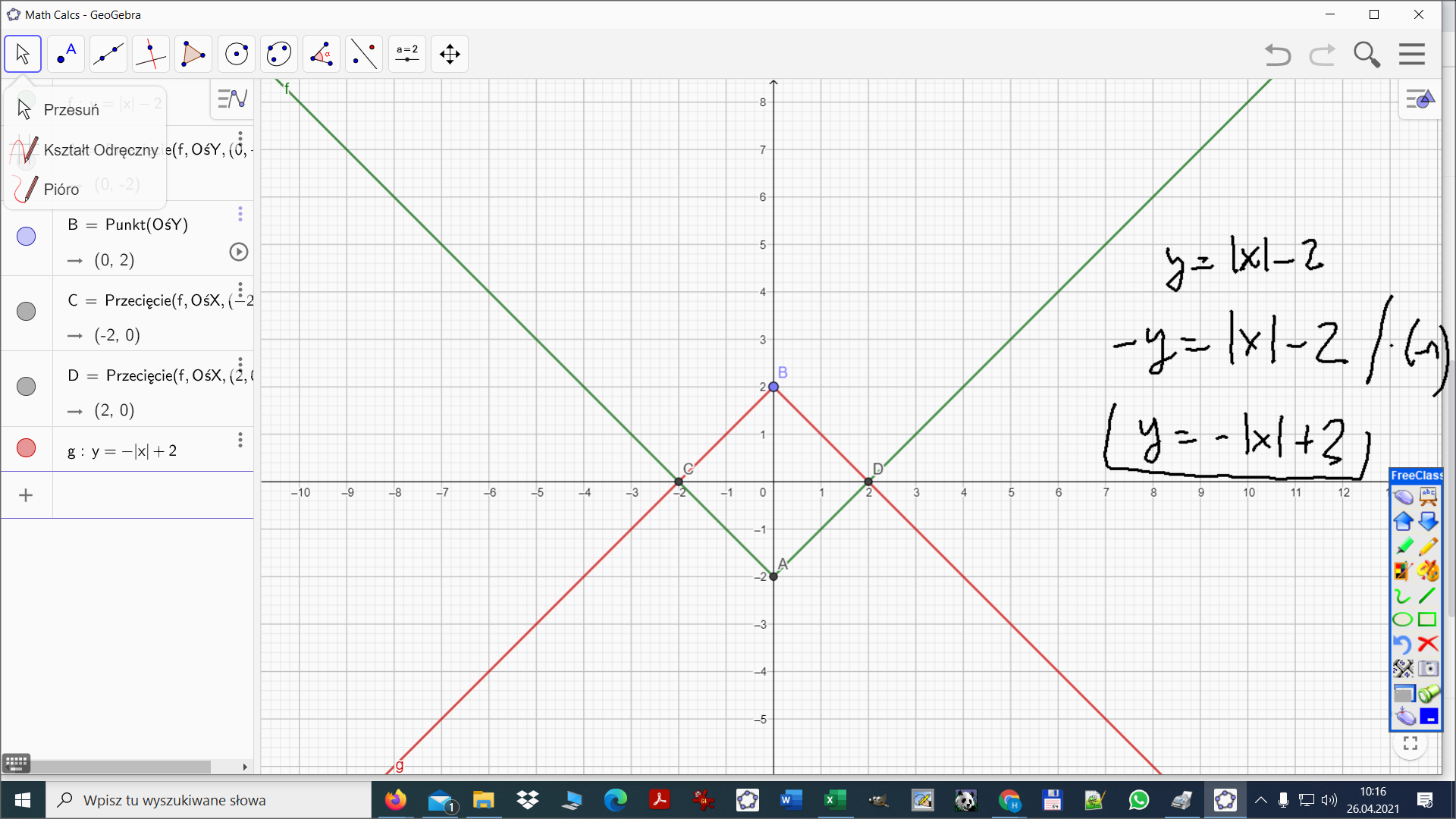1456x819 pixels.
Task: Redo the last undone action
Action: [x=1323, y=55]
